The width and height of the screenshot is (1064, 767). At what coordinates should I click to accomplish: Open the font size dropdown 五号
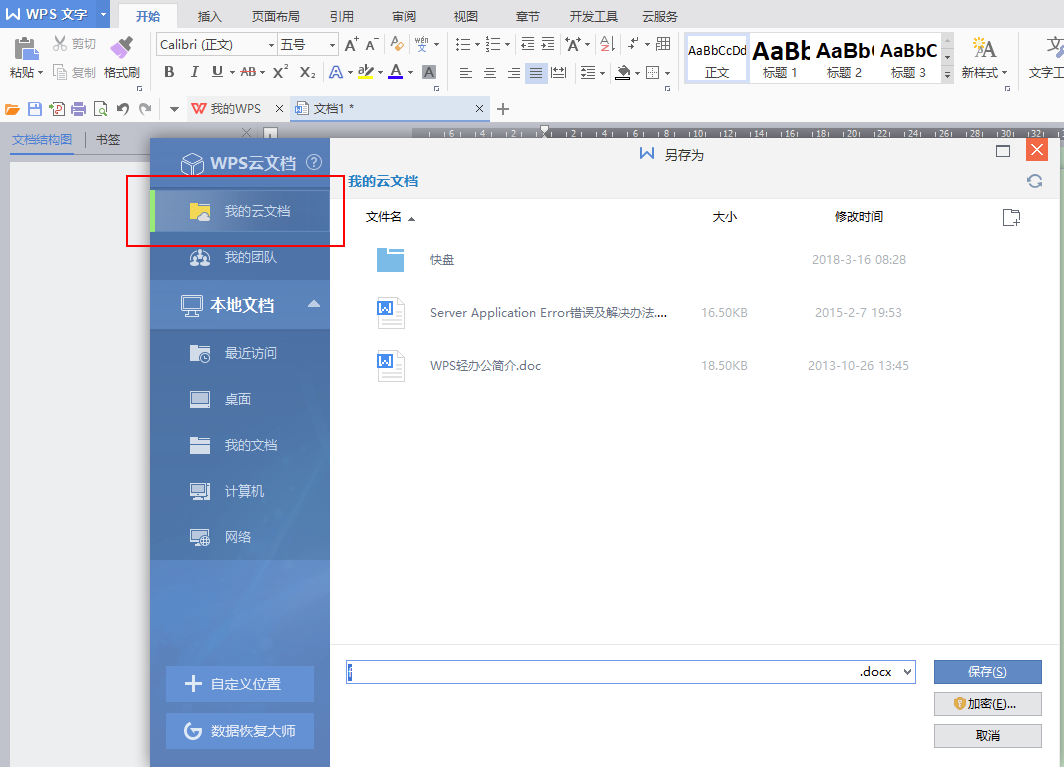pos(332,45)
